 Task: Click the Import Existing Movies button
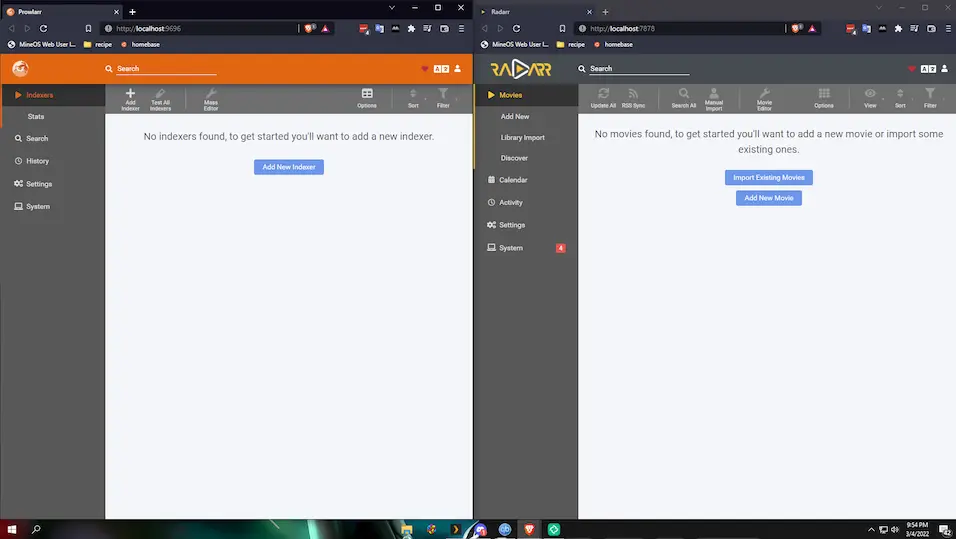[768, 177]
